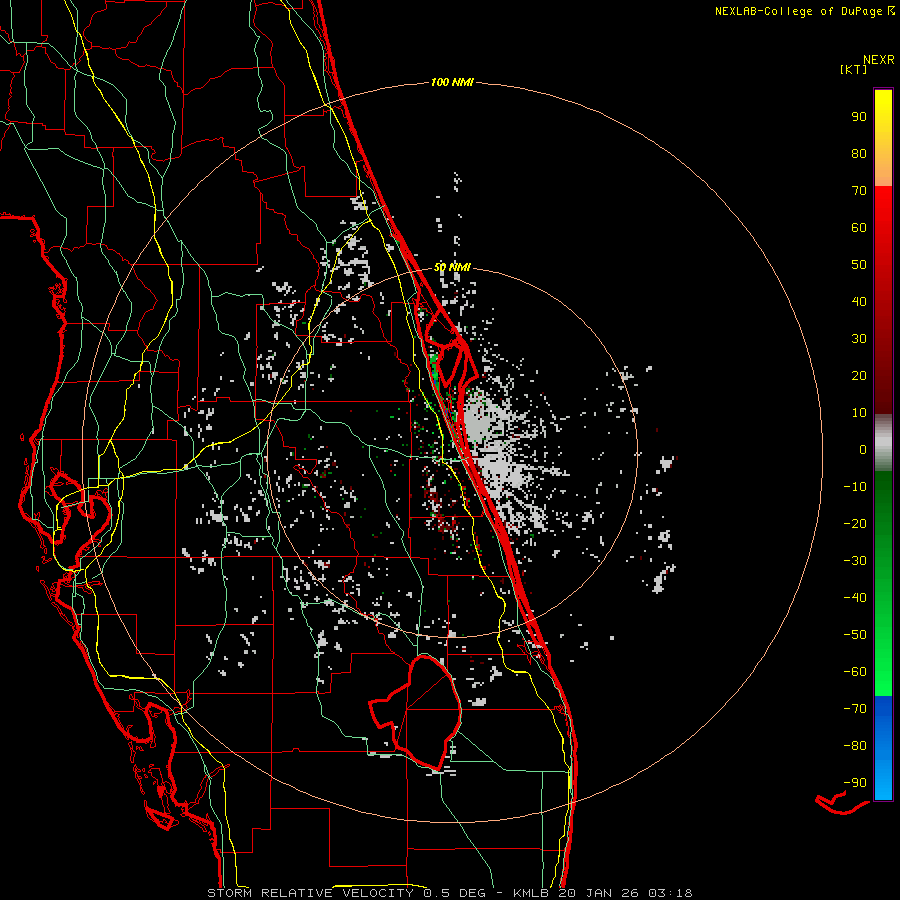Screen dimensions: 900x900
Task: Click the positive 80 scale value
Action: tap(859, 153)
